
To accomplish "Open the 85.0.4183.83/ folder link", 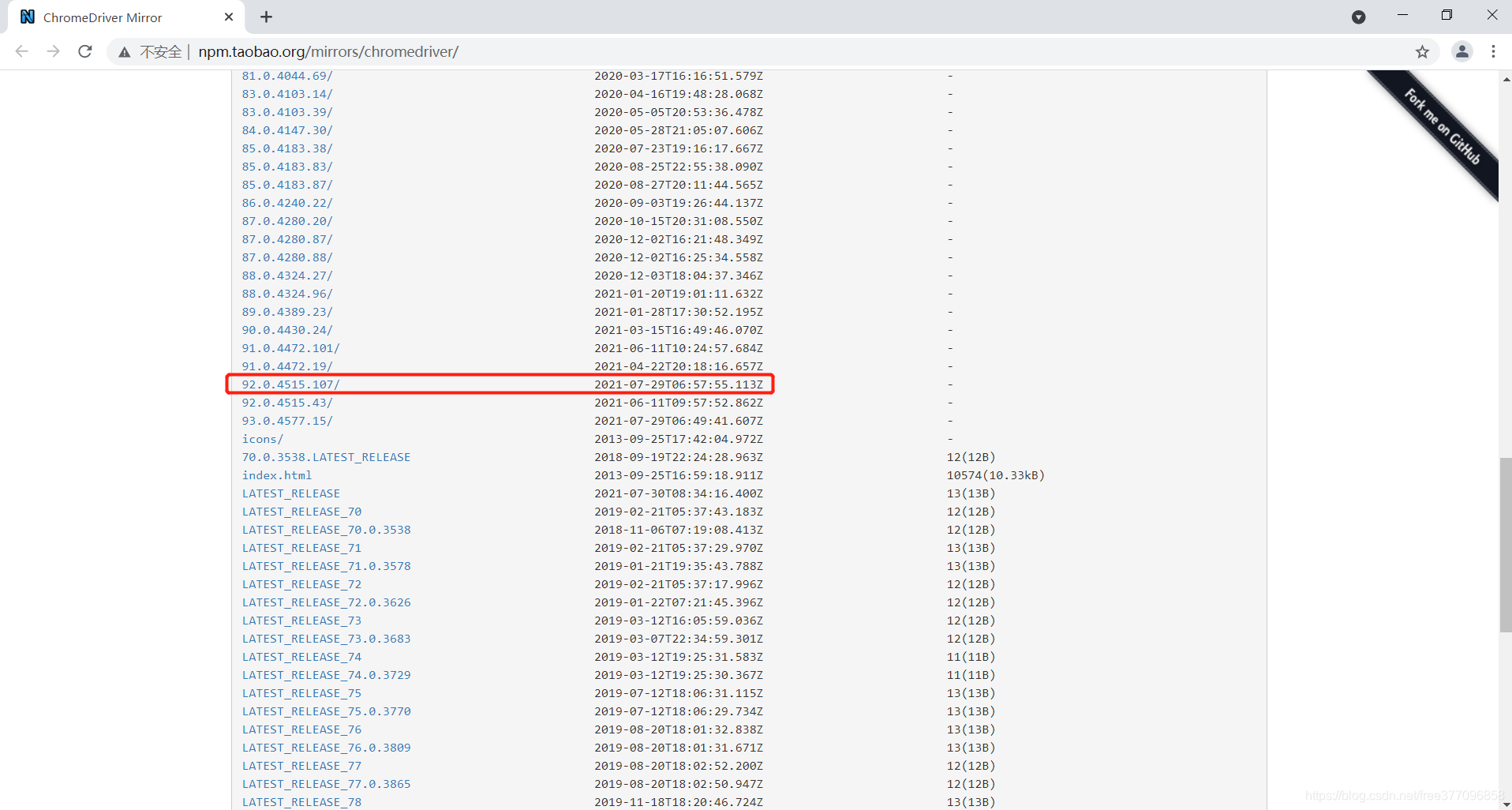I will click(287, 167).
